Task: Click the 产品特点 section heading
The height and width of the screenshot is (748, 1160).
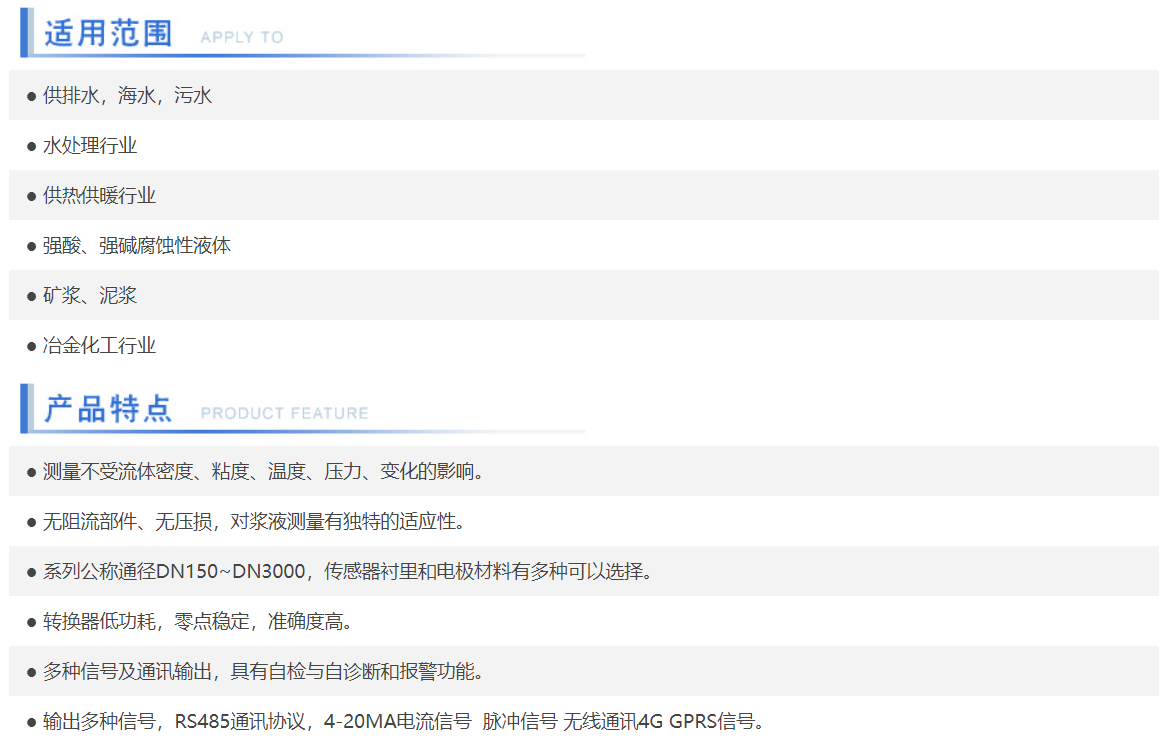Action: pyautogui.click(x=108, y=409)
